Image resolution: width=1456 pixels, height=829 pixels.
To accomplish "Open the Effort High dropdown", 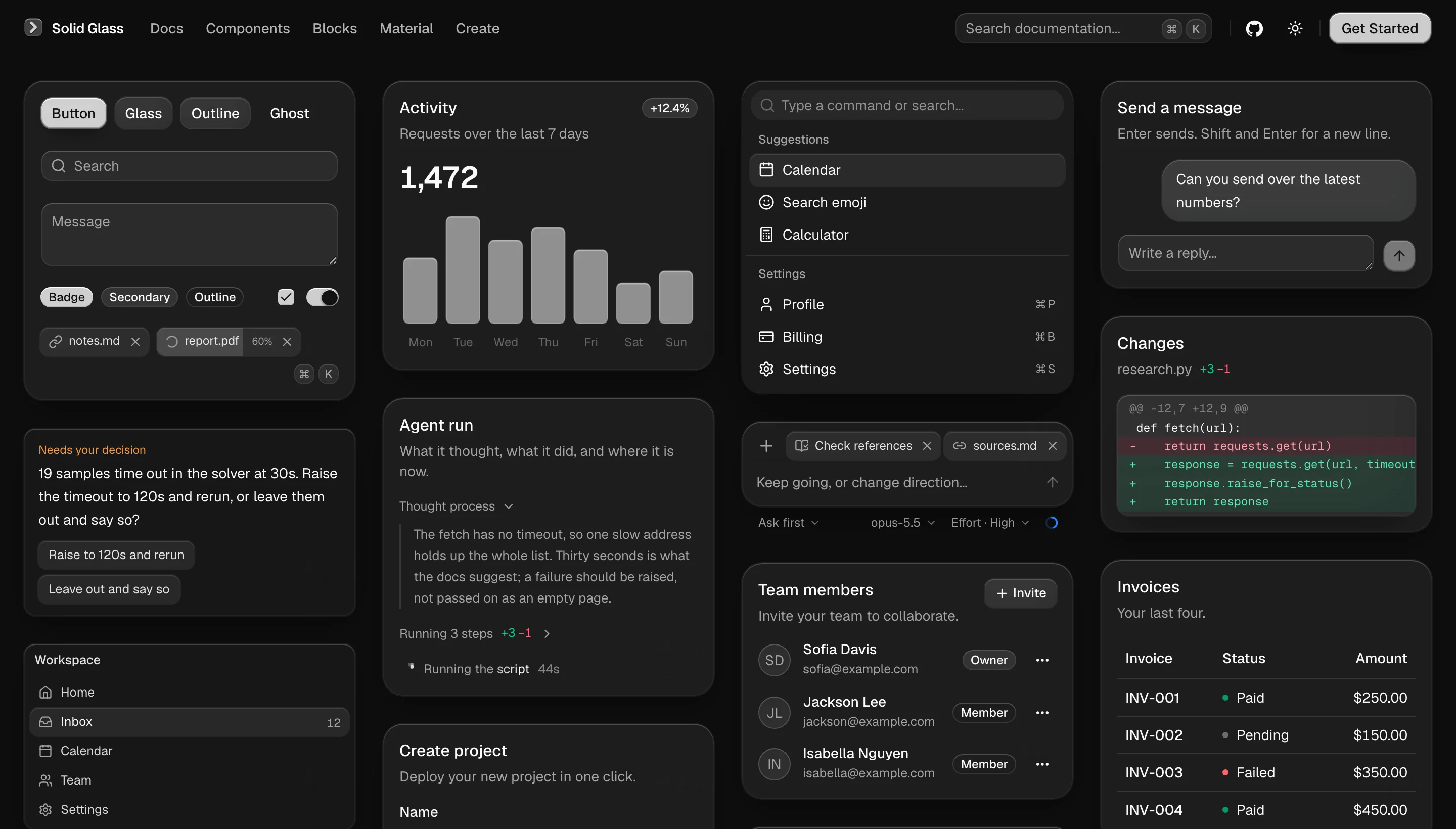I will (x=990, y=523).
